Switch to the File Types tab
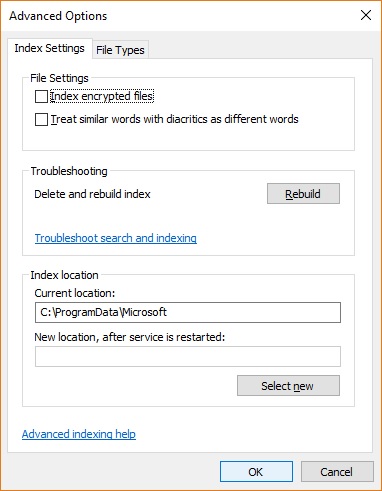The width and height of the screenshot is (382, 491). 120,50
